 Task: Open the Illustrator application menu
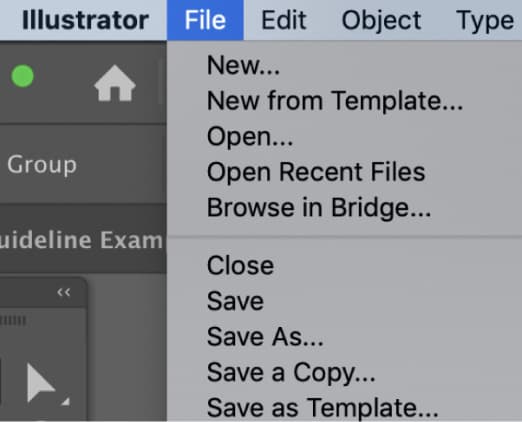pos(85,20)
